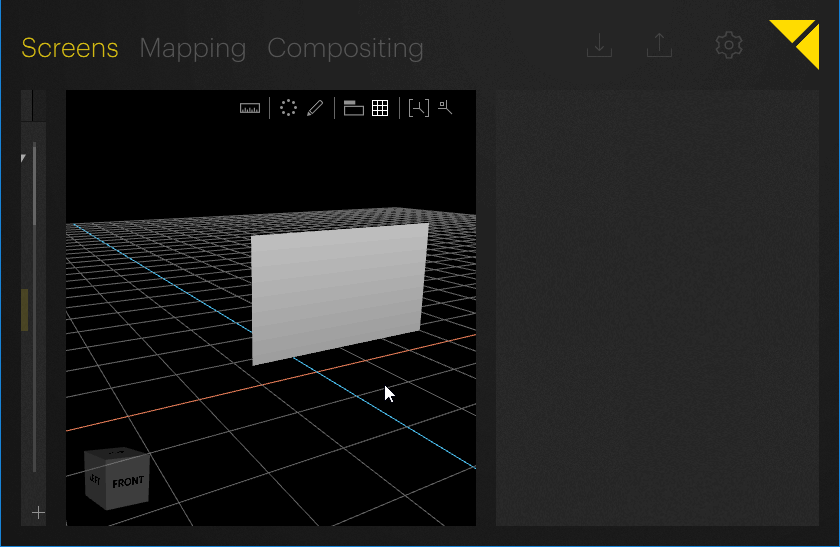Click the upload export icon
Screen dimensions: 840x547
(660, 45)
